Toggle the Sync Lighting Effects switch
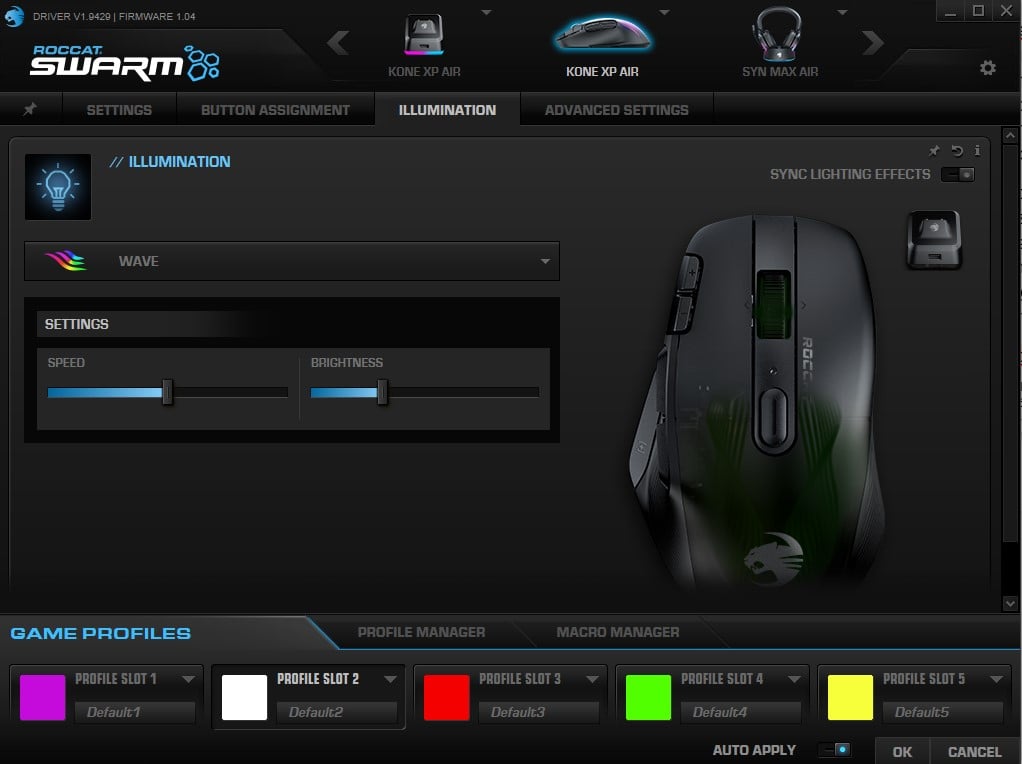The height and width of the screenshot is (764, 1022). click(957, 174)
